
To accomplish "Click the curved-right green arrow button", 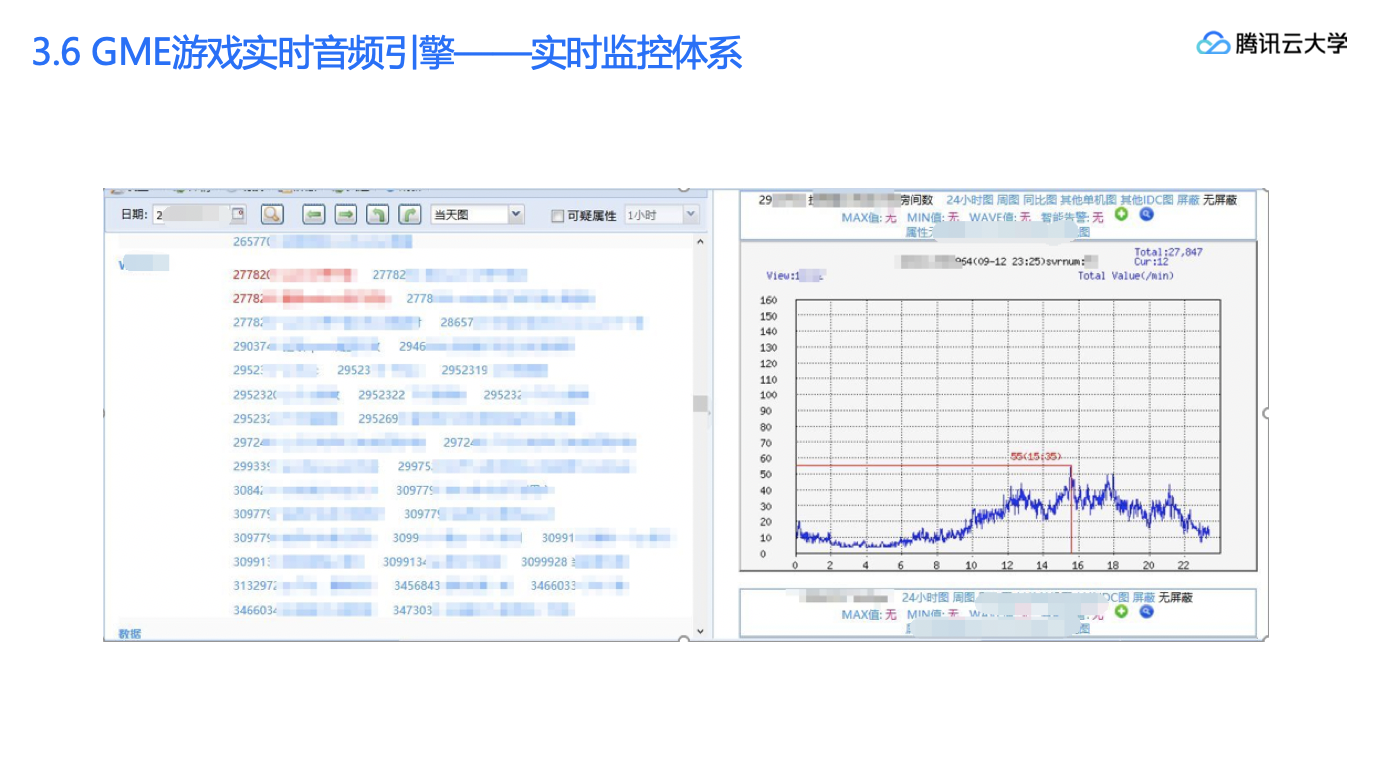I will coord(410,214).
